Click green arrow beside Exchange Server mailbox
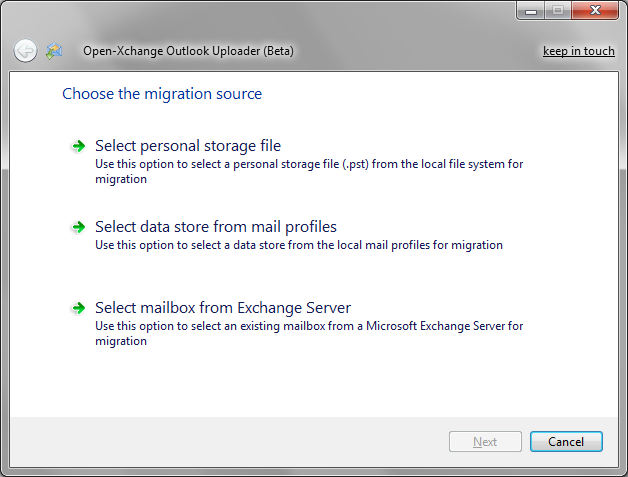Viewport: 628px width, 477px height. tap(78, 308)
